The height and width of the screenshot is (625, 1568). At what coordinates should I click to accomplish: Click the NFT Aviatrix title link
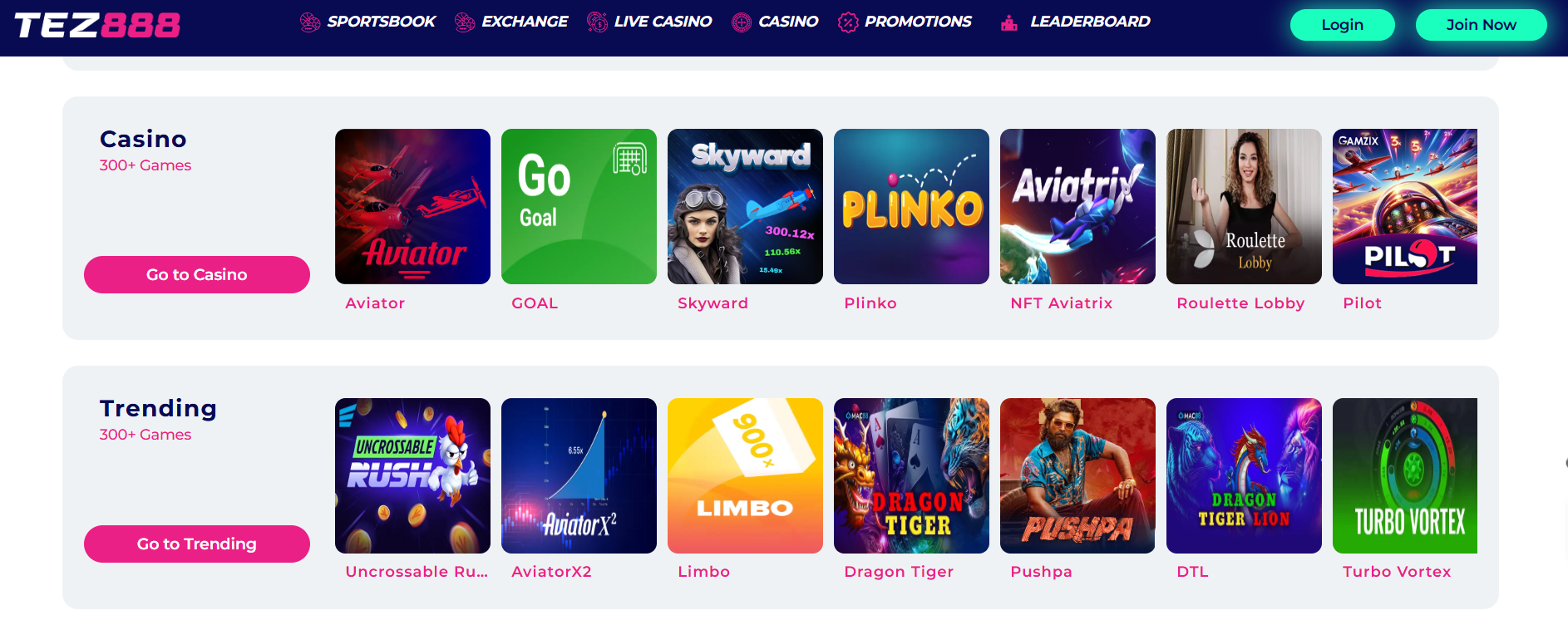coord(1062,303)
